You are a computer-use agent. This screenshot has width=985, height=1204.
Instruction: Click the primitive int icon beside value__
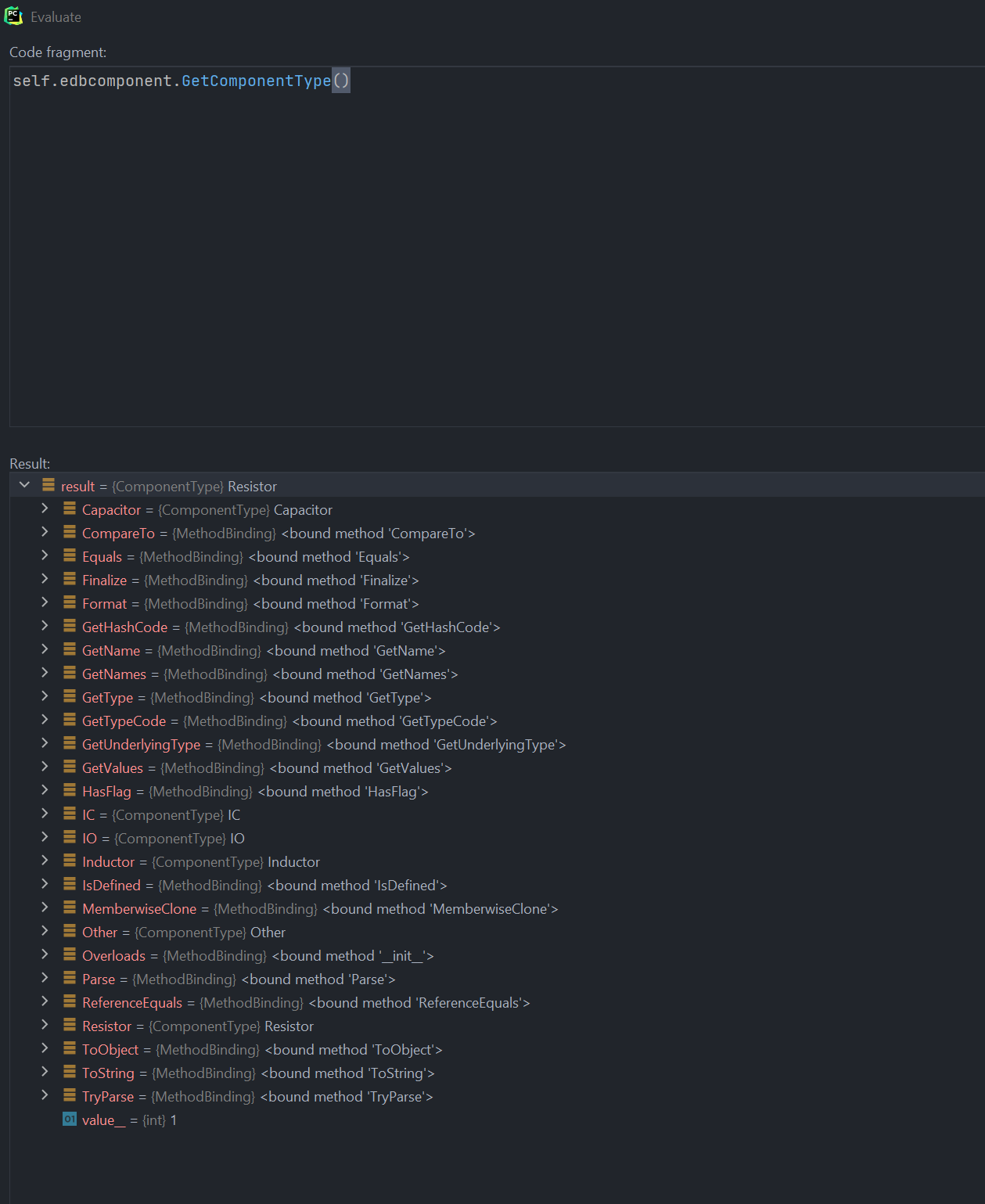69,1120
